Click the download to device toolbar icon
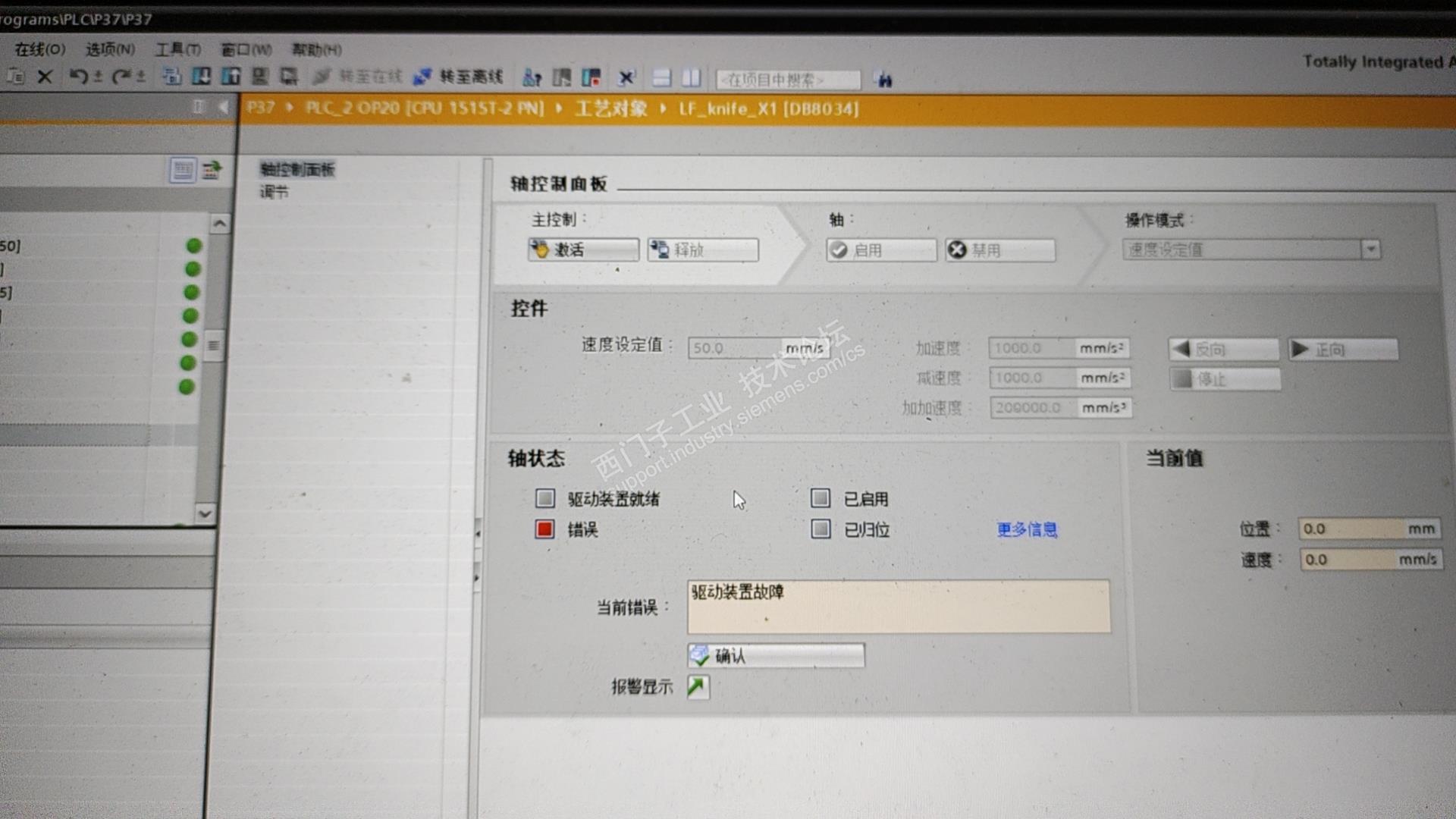 click(201, 76)
